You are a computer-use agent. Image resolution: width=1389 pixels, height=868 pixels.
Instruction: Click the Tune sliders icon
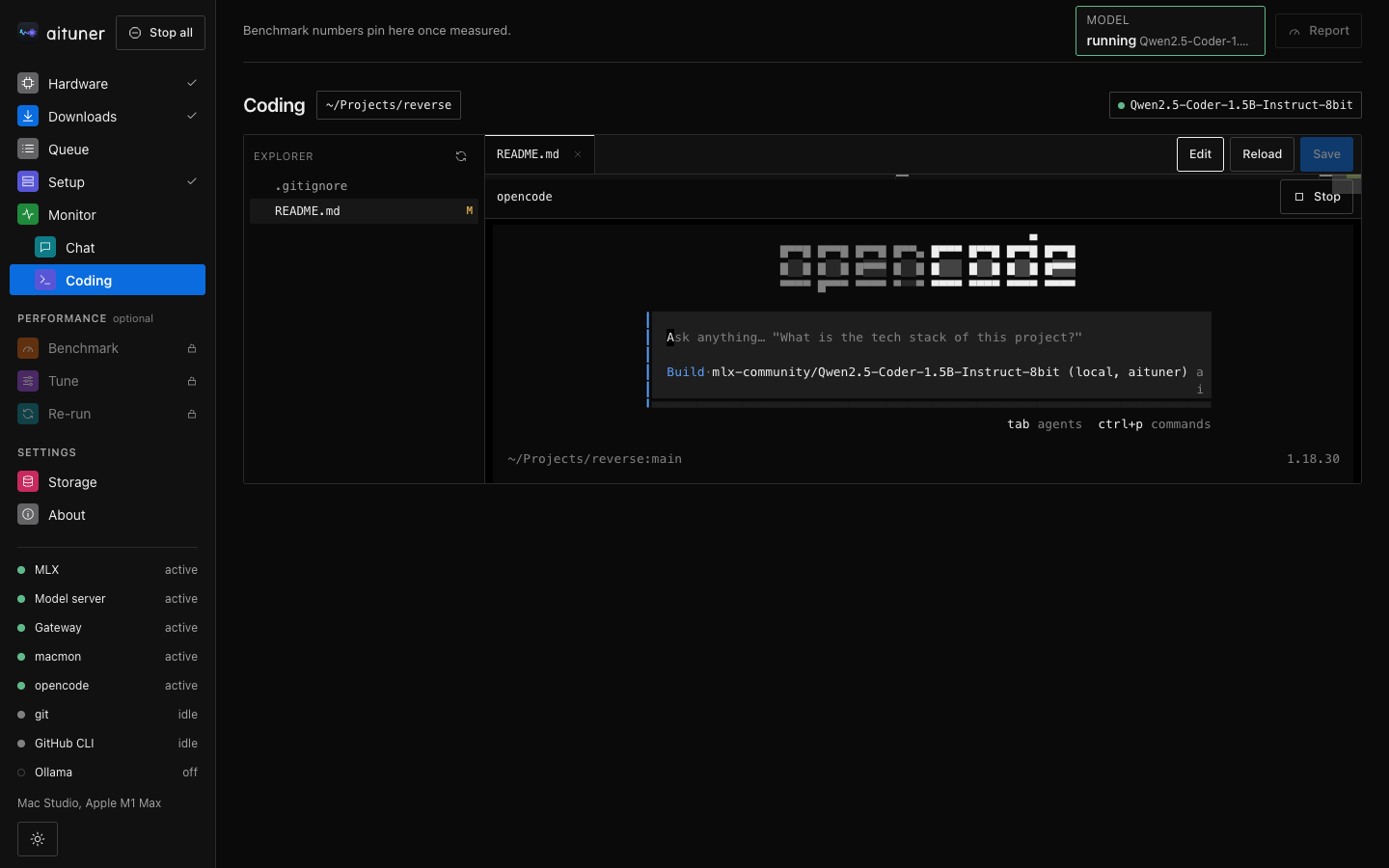point(28,381)
